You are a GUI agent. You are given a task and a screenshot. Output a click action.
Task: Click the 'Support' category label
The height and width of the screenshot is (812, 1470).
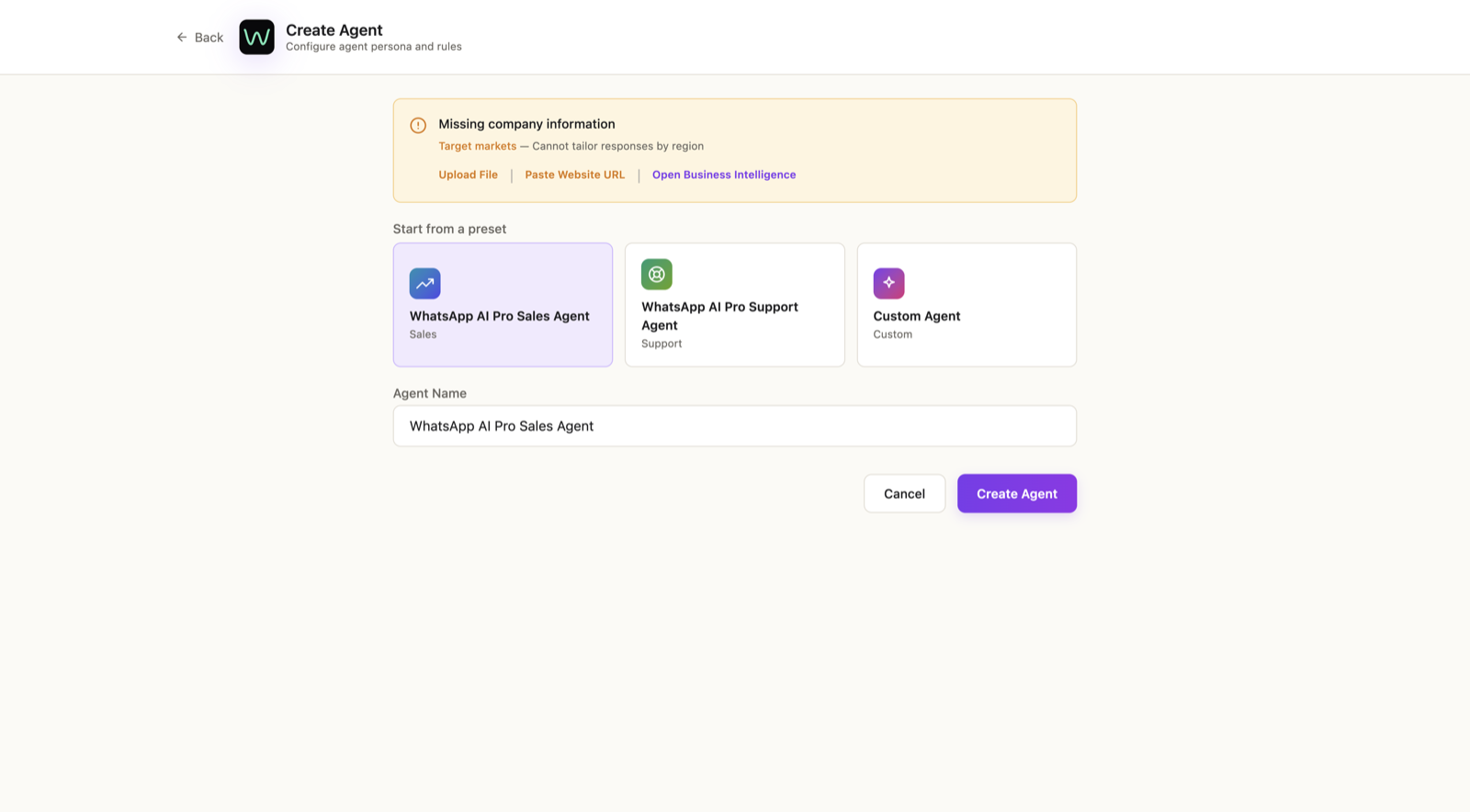point(661,344)
